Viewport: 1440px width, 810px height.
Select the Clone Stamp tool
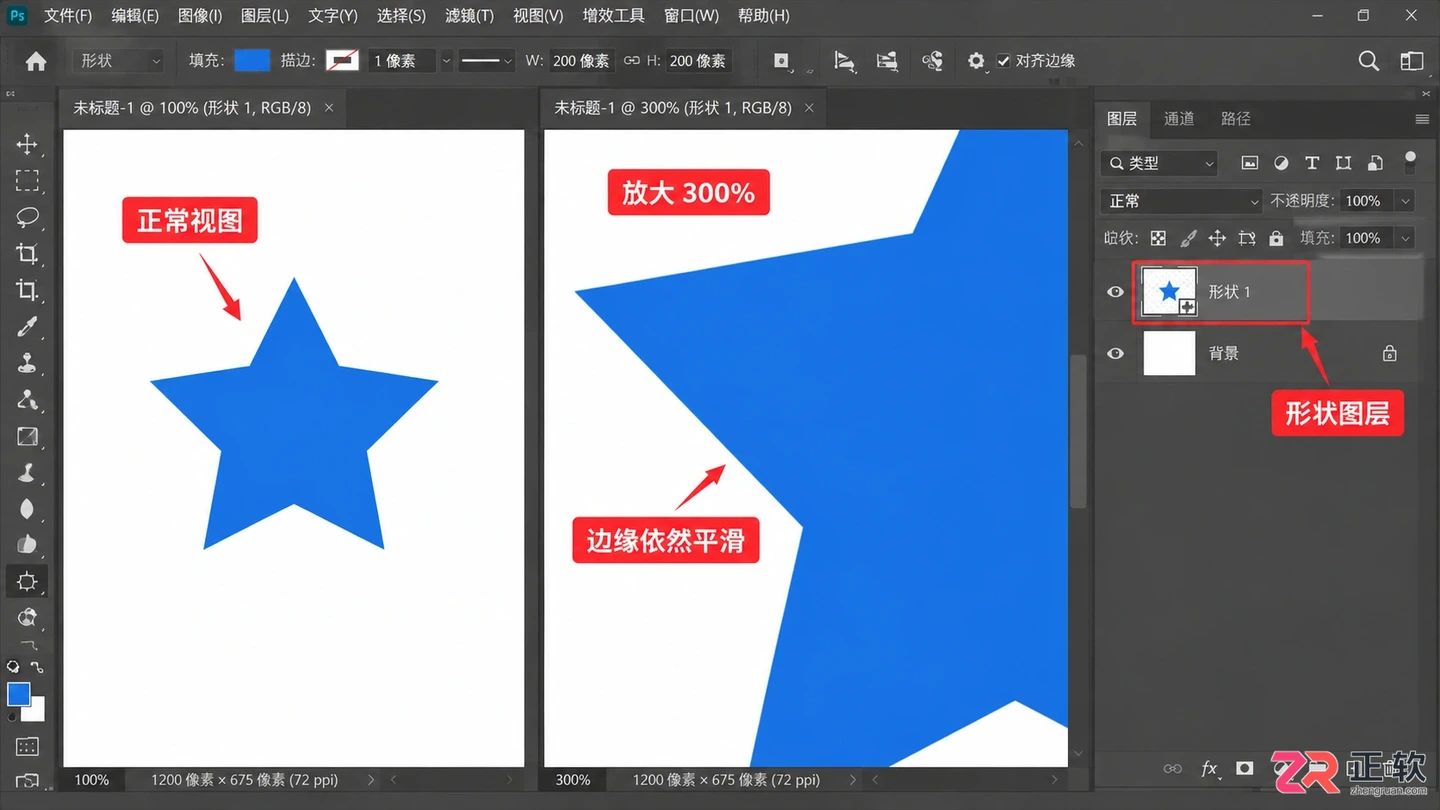tap(27, 363)
